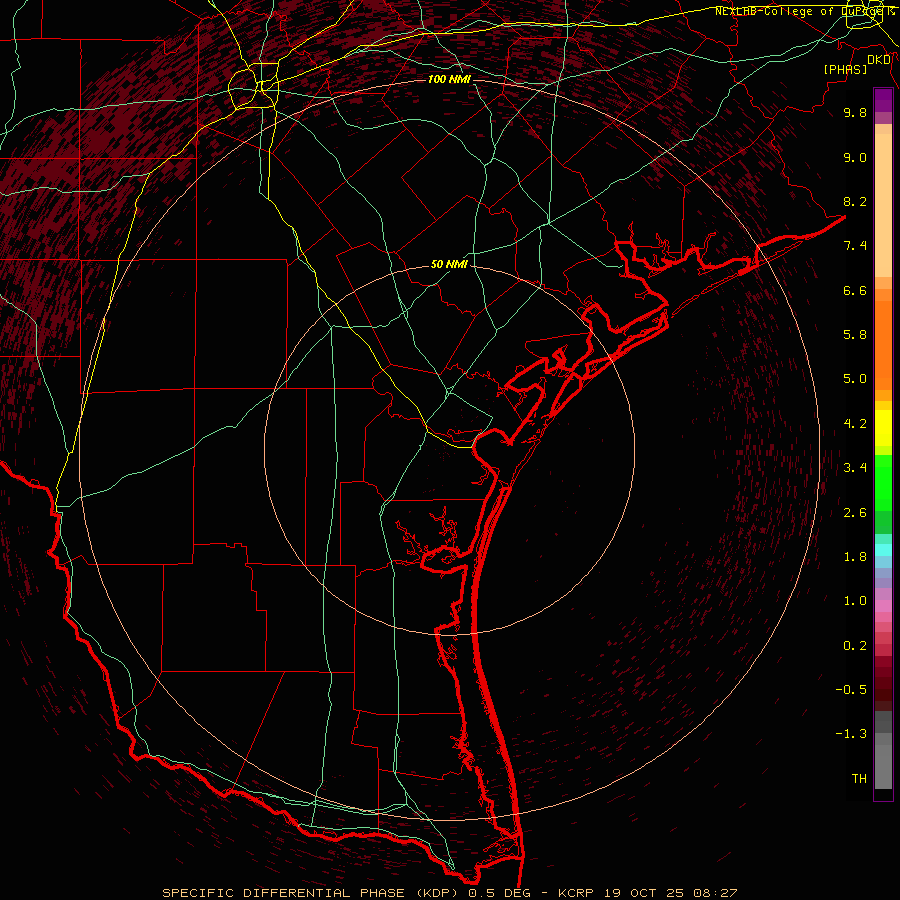Click the gray swatch beside the TH label
The image size is (900, 900).
click(x=883, y=766)
